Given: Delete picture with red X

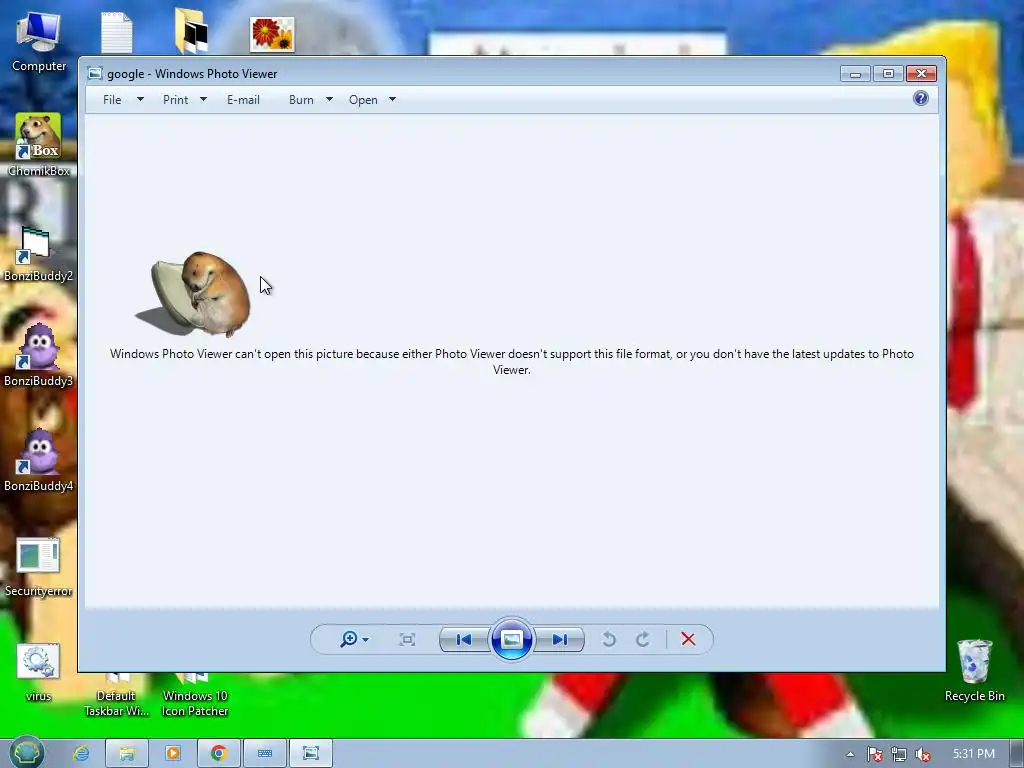Looking at the screenshot, I should click(688, 639).
